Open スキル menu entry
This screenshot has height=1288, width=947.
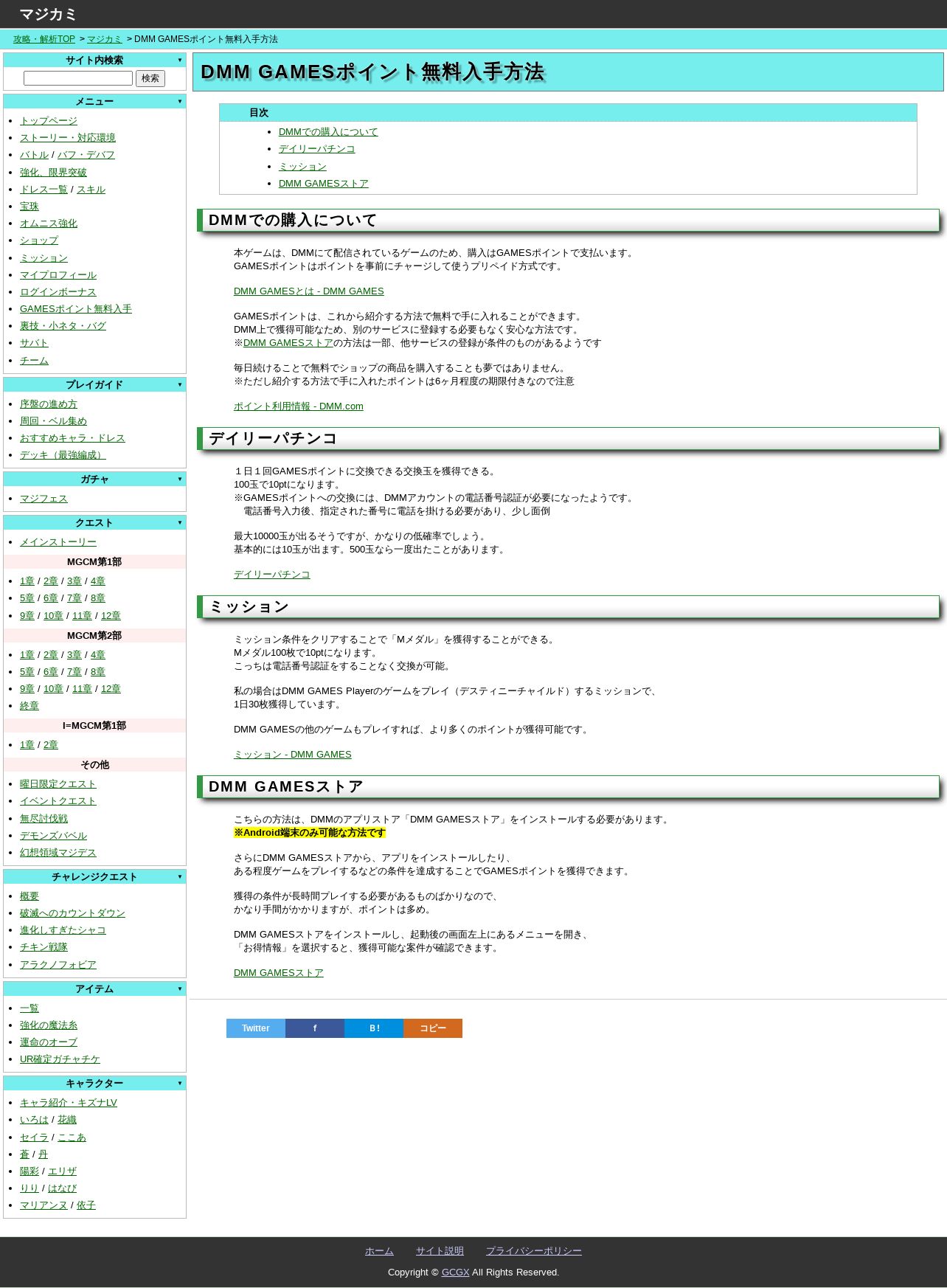[91, 190]
